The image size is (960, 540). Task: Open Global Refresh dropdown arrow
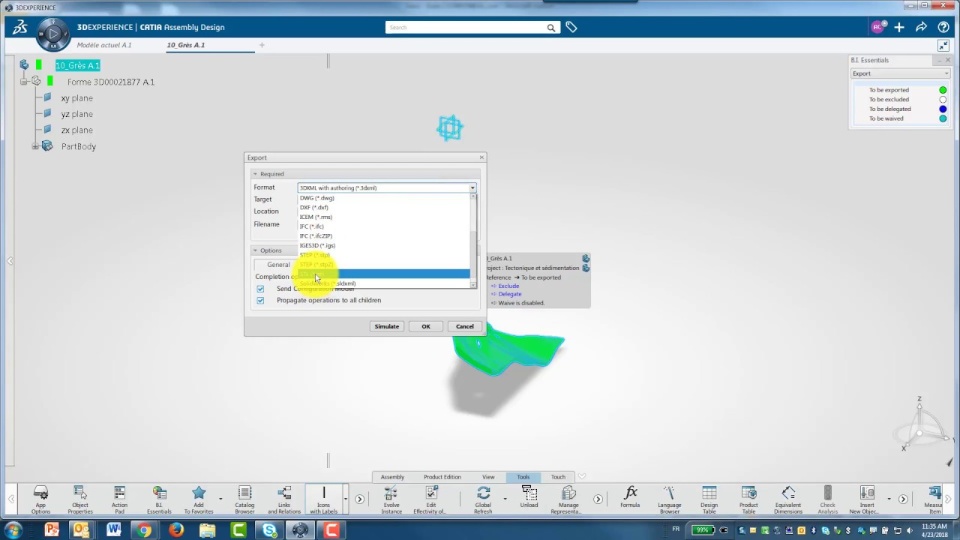[505, 499]
